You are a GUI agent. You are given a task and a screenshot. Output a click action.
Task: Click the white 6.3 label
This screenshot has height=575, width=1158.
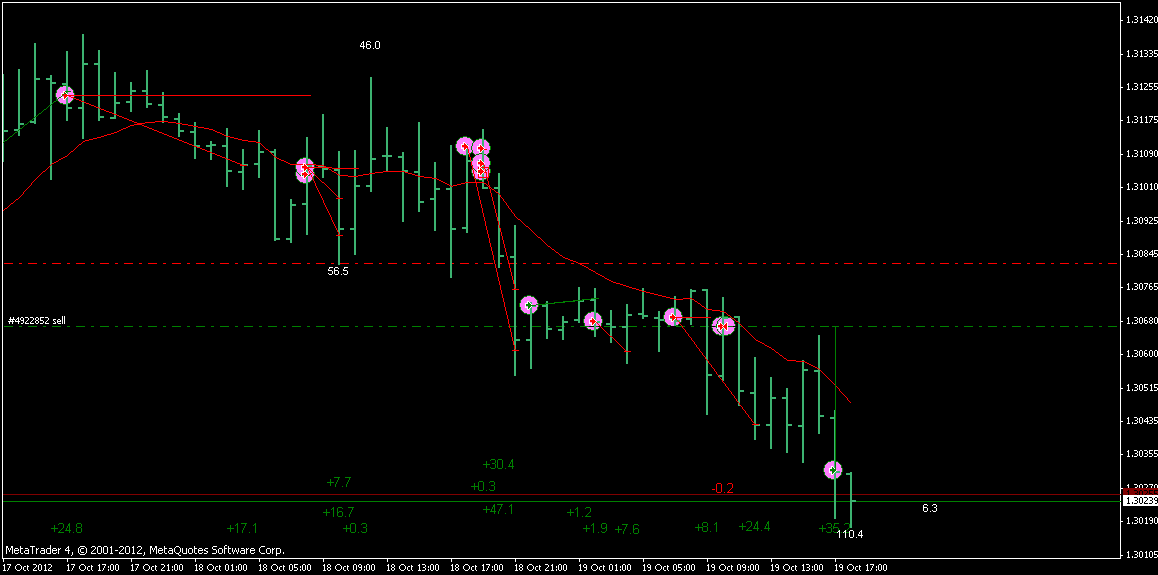pyautogui.click(x=930, y=508)
